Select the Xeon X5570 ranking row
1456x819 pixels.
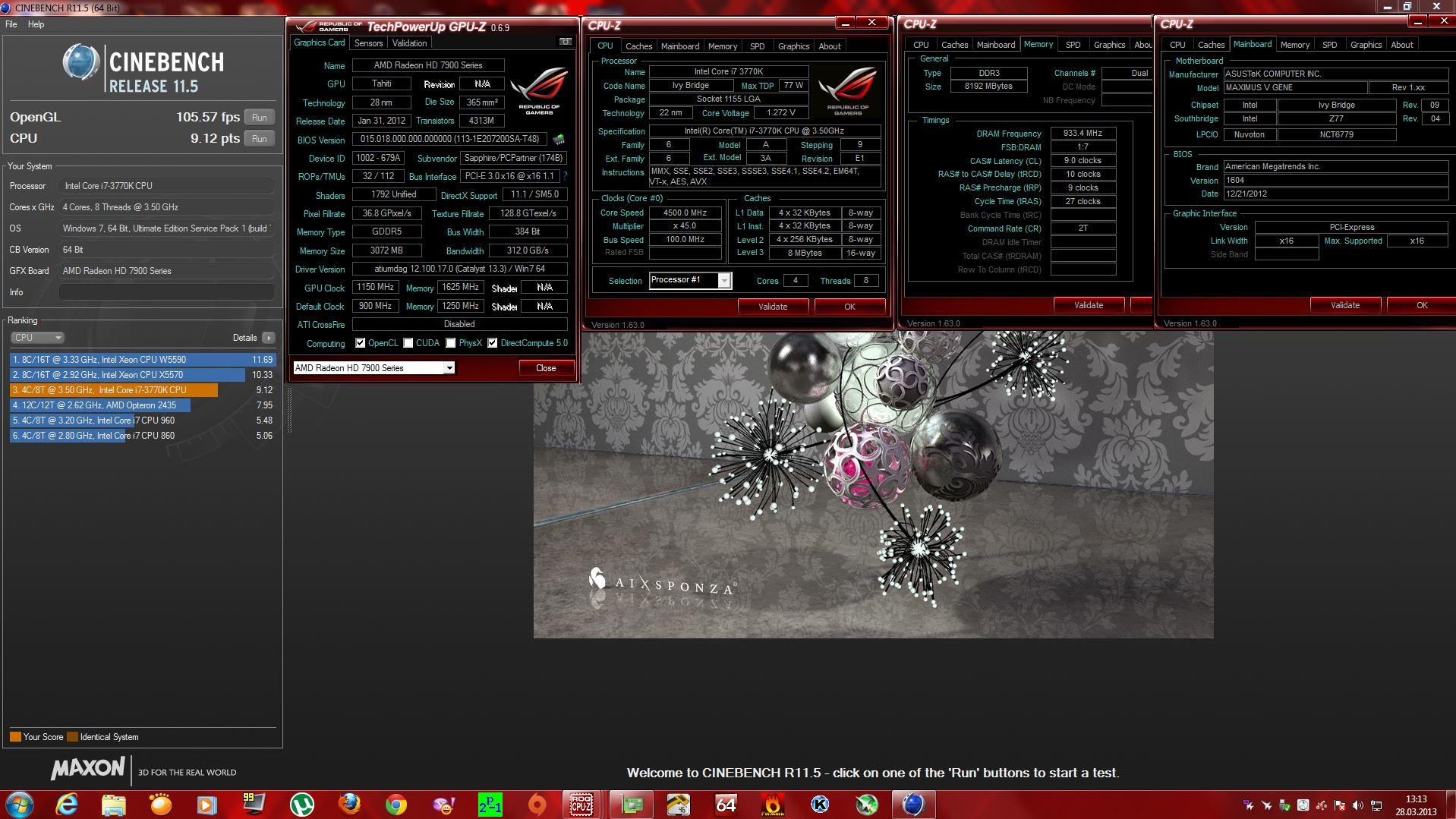tap(143, 375)
